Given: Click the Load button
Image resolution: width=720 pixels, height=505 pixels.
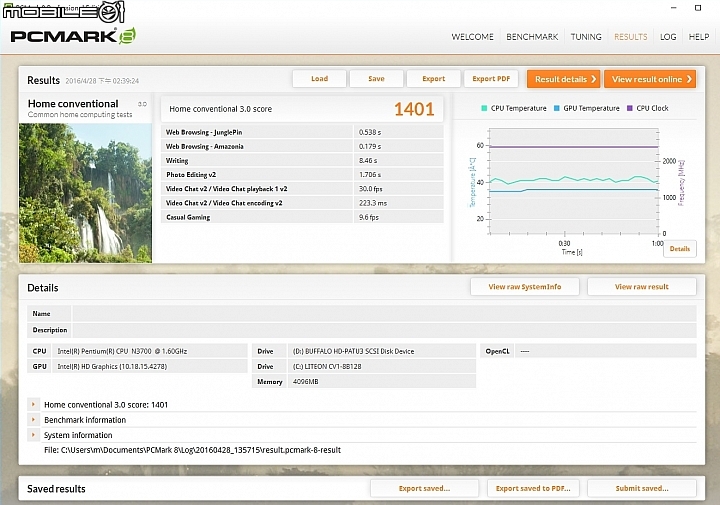Looking at the screenshot, I should click(x=319, y=79).
